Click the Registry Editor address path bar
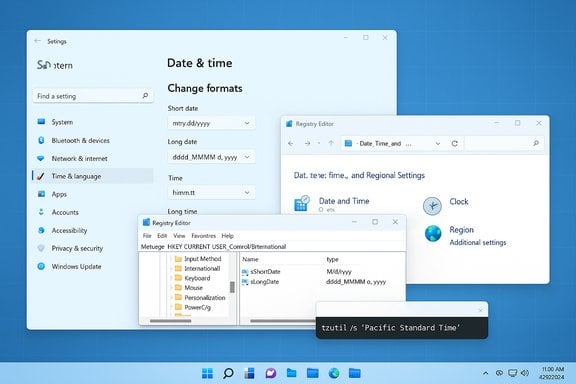This screenshot has width=576, height=384. coord(272,247)
